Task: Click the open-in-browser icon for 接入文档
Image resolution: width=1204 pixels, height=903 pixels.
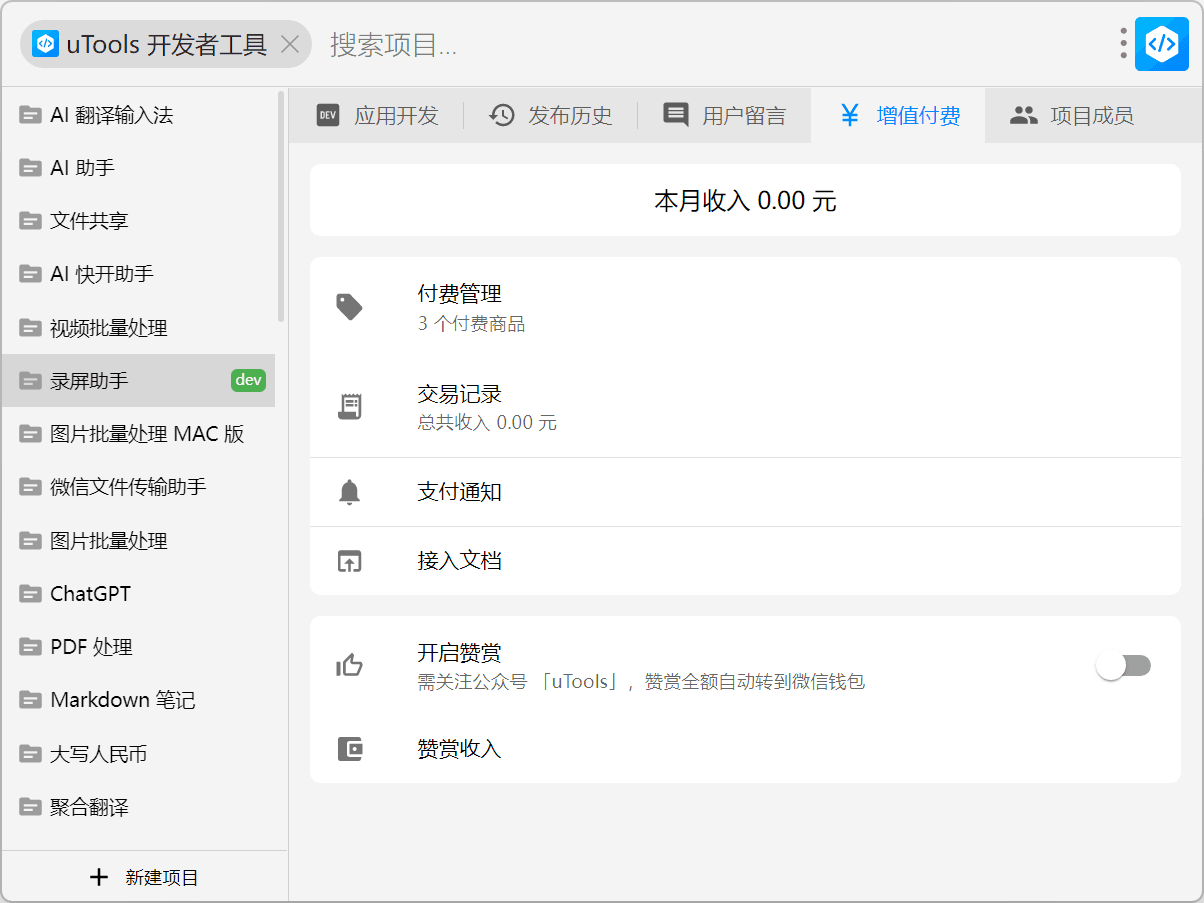Action: coord(349,561)
